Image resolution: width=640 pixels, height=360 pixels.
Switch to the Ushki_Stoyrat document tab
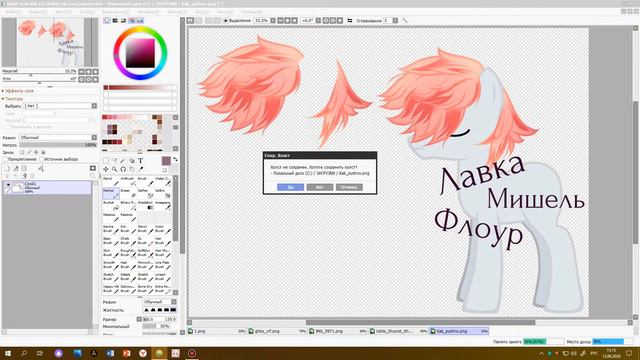tap(399, 331)
